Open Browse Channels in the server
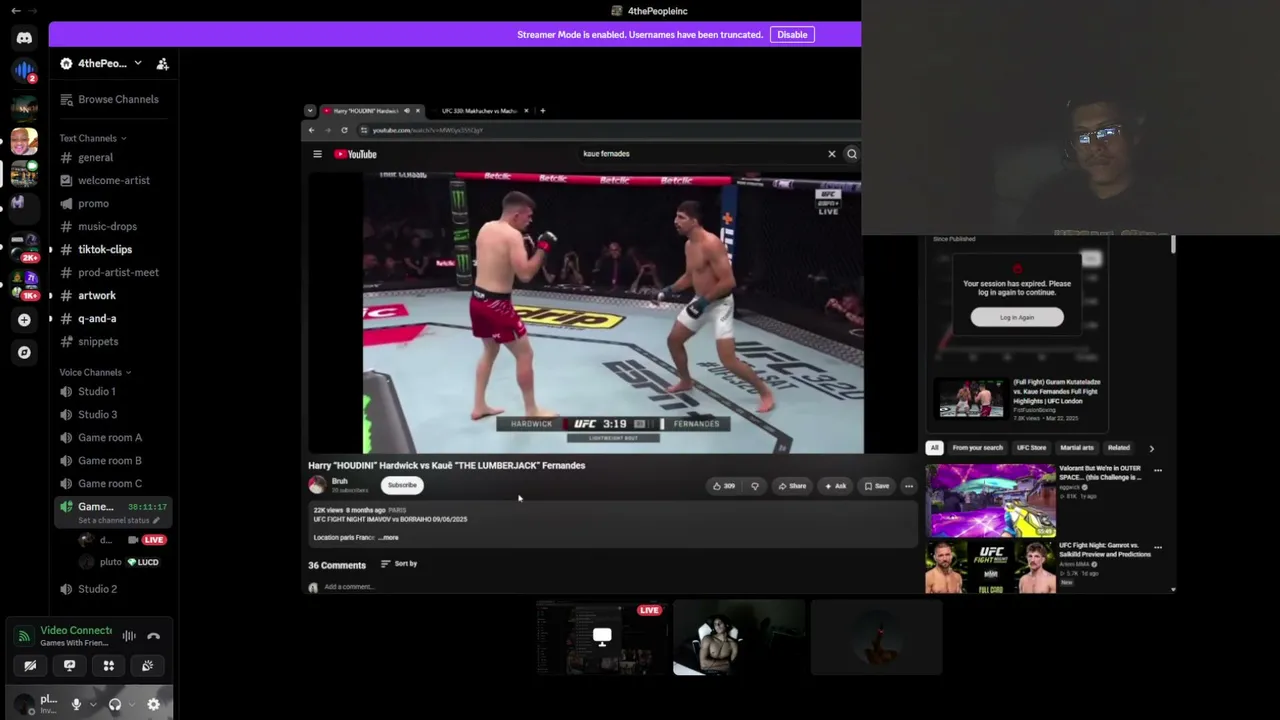The image size is (1280, 720). (x=111, y=99)
